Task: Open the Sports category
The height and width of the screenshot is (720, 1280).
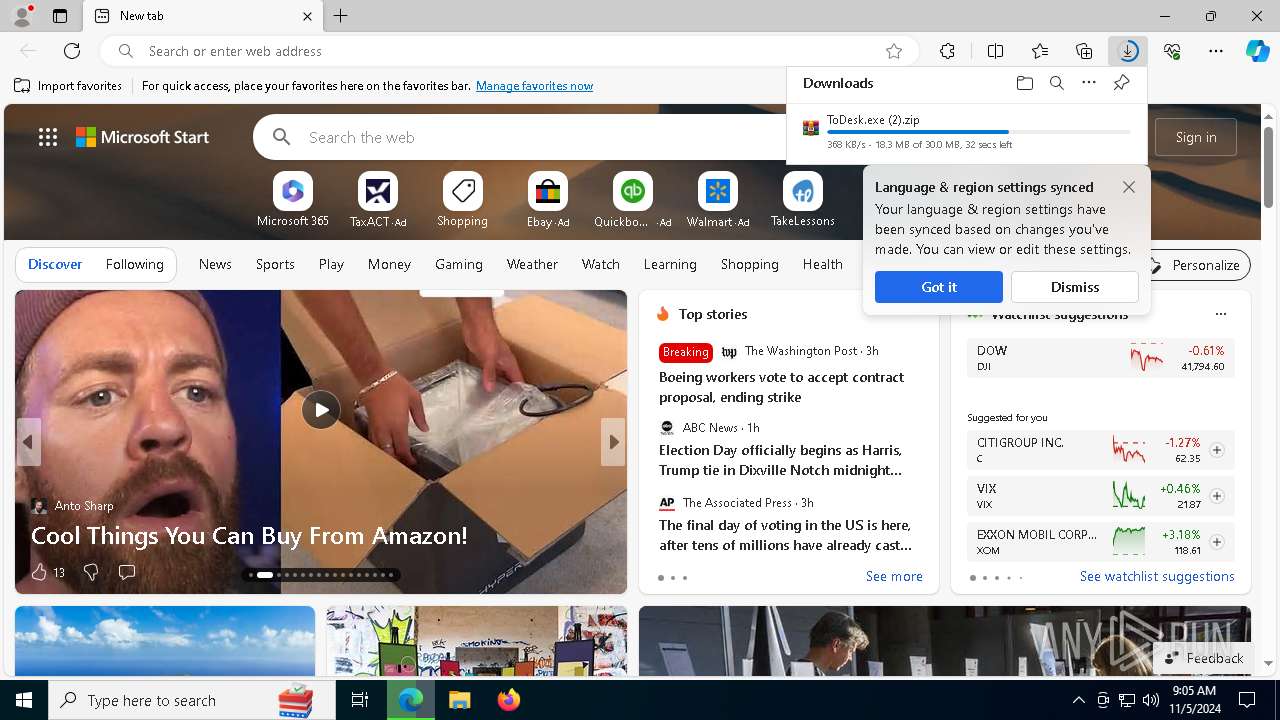Action: 275,264
